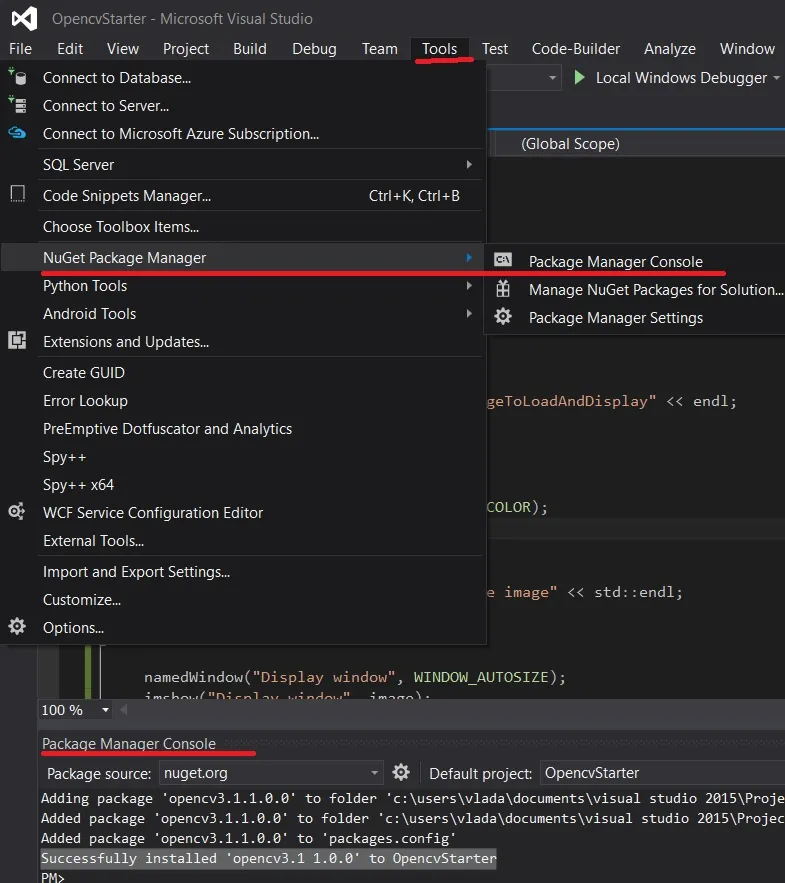This screenshot has height=883, width=785.
Task: Expand the Android Tools submenu arrow
Action: 469,314
